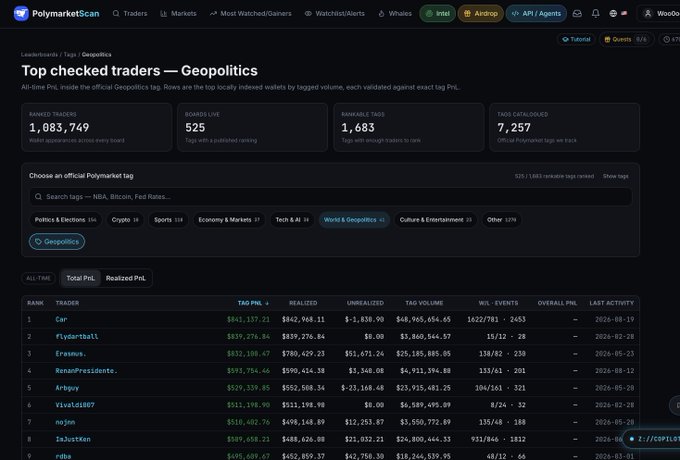
Task: Click the REALIZED column header
Action: click(303, 303)
